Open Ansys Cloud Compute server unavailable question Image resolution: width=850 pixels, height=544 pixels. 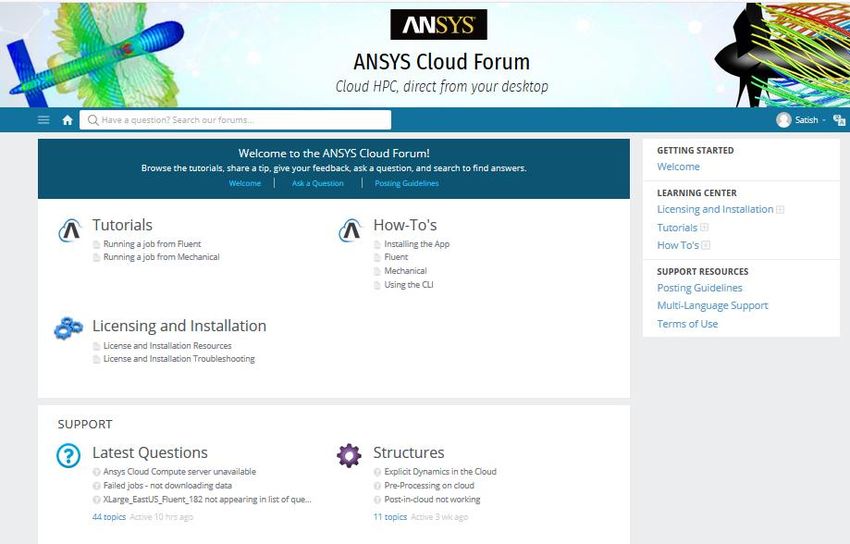[179, 472]
